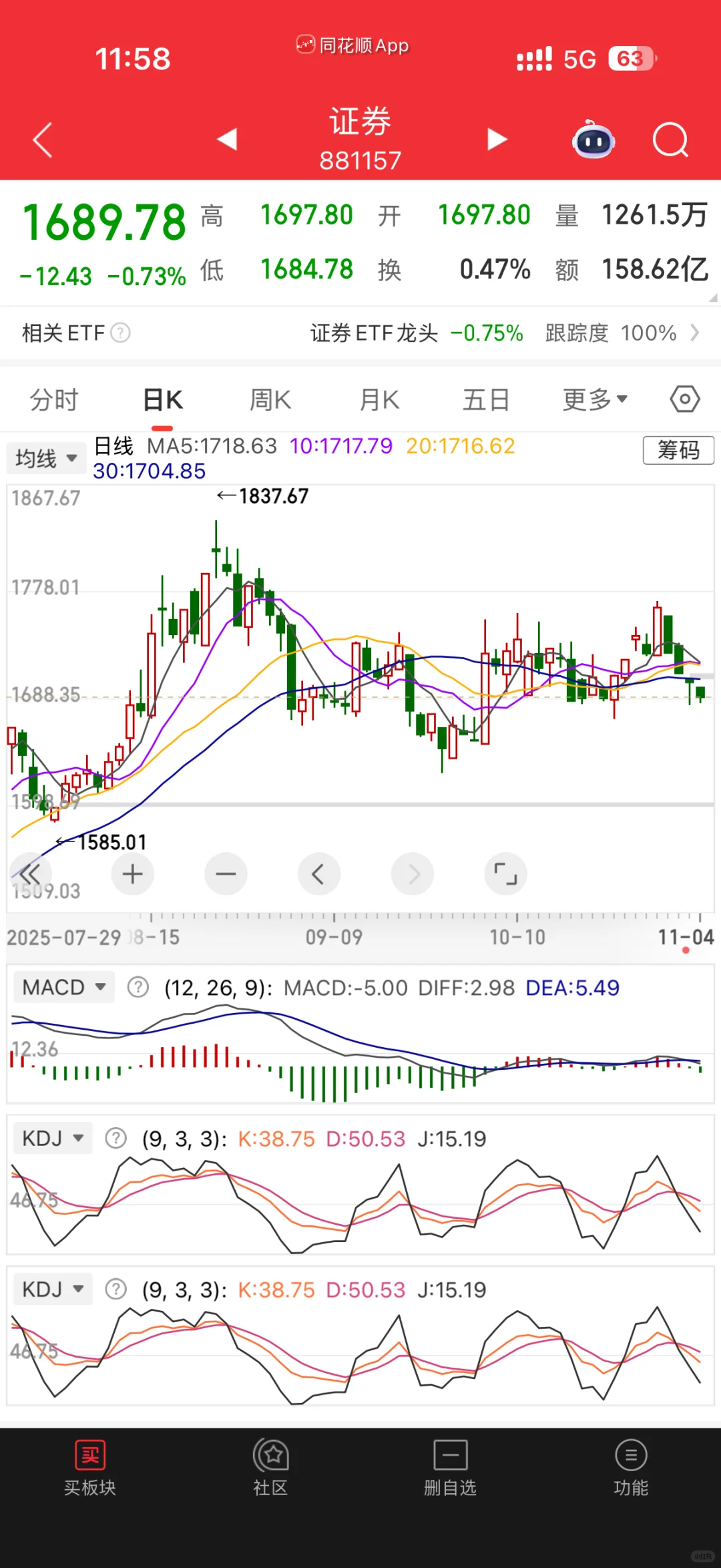The height and width of the screenshot is (1568, 721).
Task: Tap 30:1704.85 moving average value
Action: [149, 471]
